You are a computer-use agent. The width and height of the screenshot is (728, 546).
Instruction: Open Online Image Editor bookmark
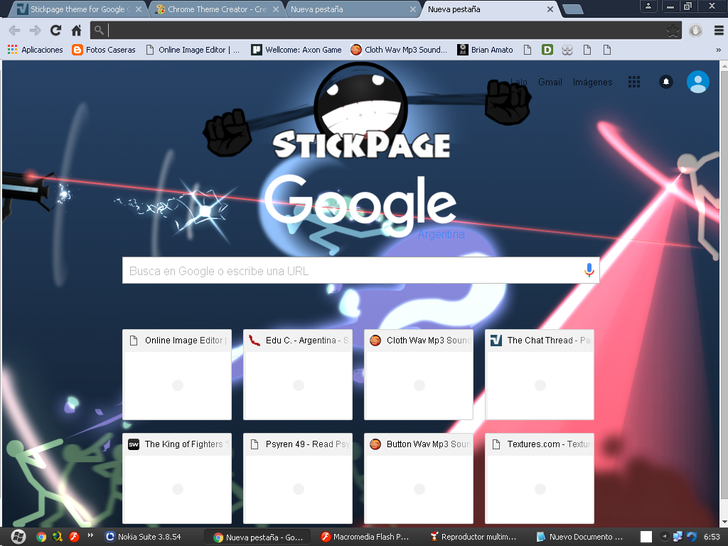(193, 50)
